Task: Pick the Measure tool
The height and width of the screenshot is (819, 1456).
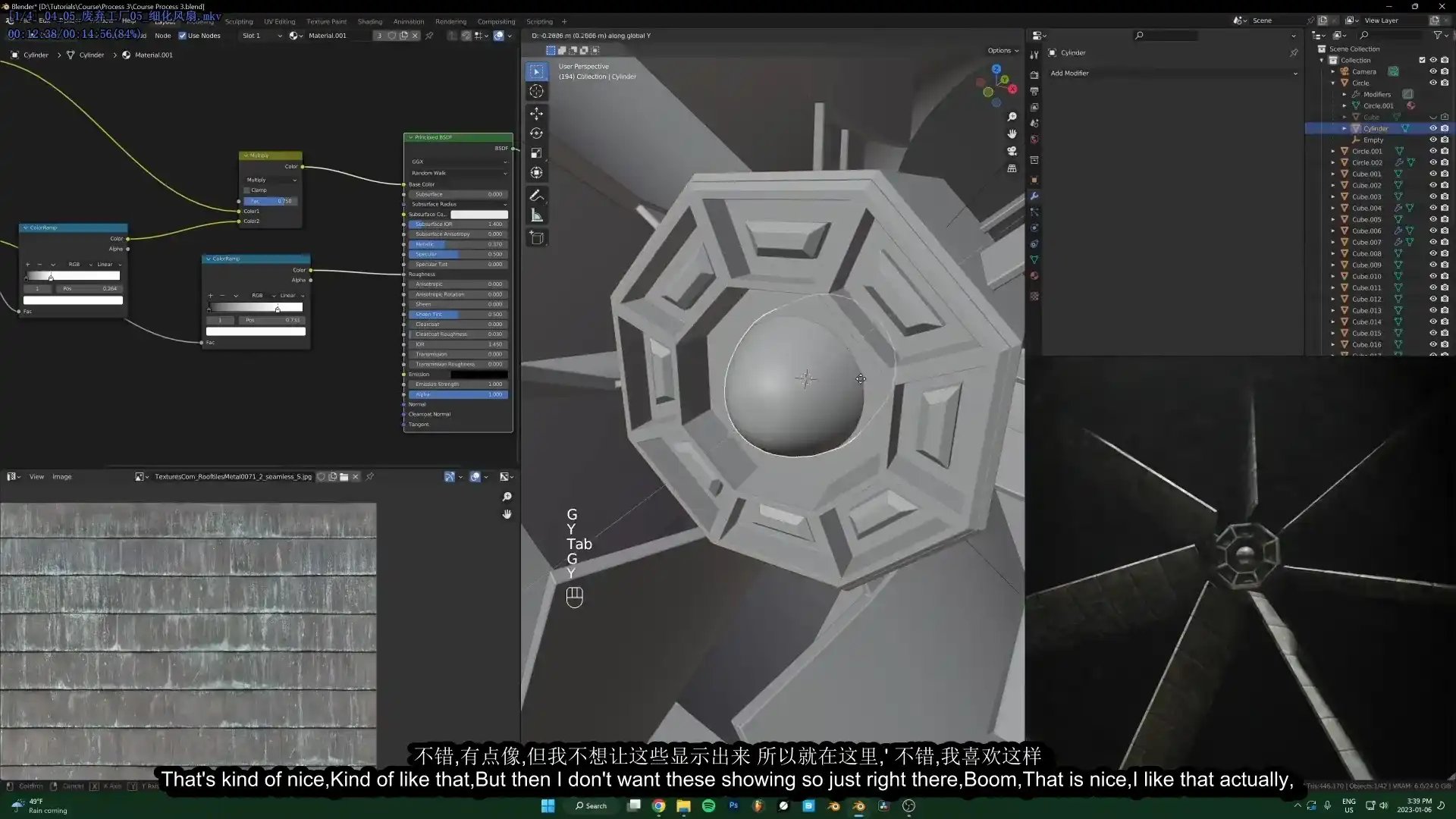Action: pyautogui.click(x=537, y=215)
